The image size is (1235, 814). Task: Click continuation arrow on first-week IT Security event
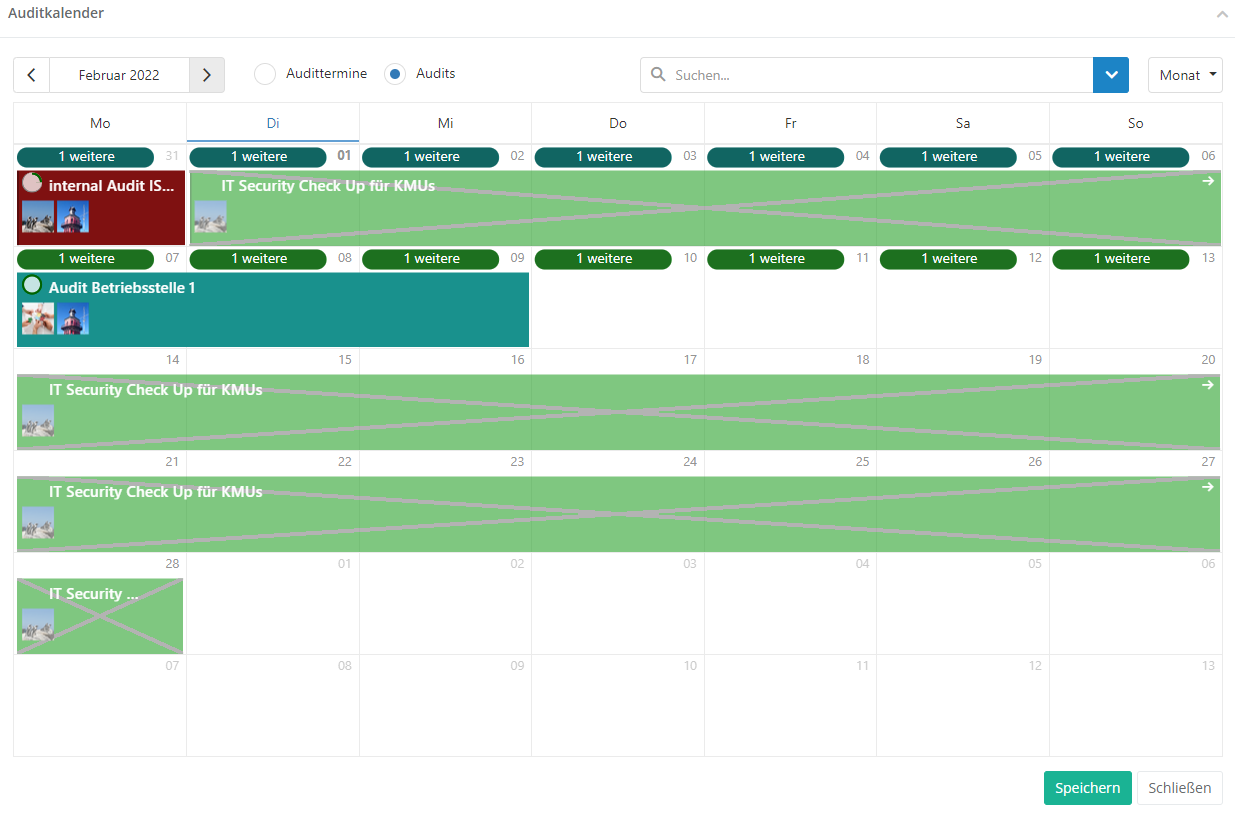(1207, 181)
